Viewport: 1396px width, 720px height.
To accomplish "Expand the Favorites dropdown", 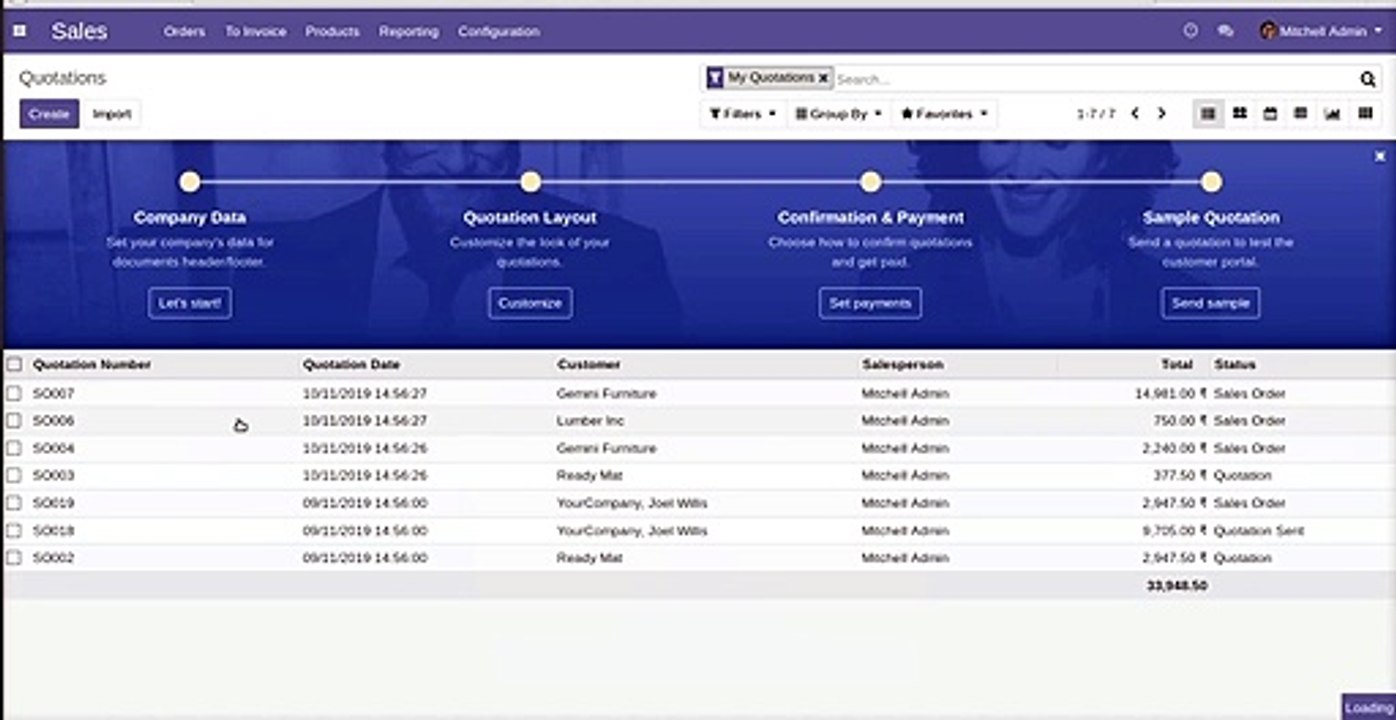I will click(944, 114).
